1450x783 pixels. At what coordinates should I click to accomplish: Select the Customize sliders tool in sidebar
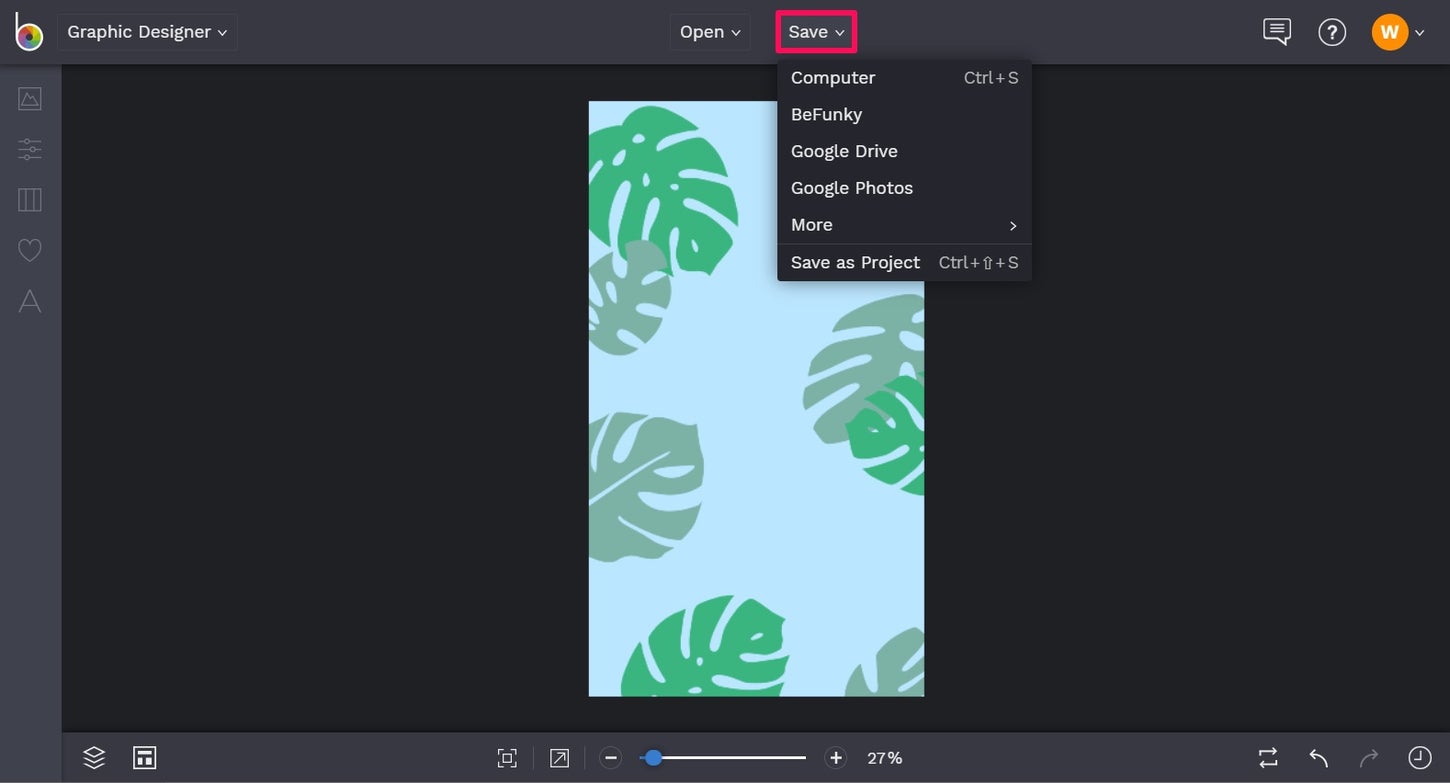29,149
